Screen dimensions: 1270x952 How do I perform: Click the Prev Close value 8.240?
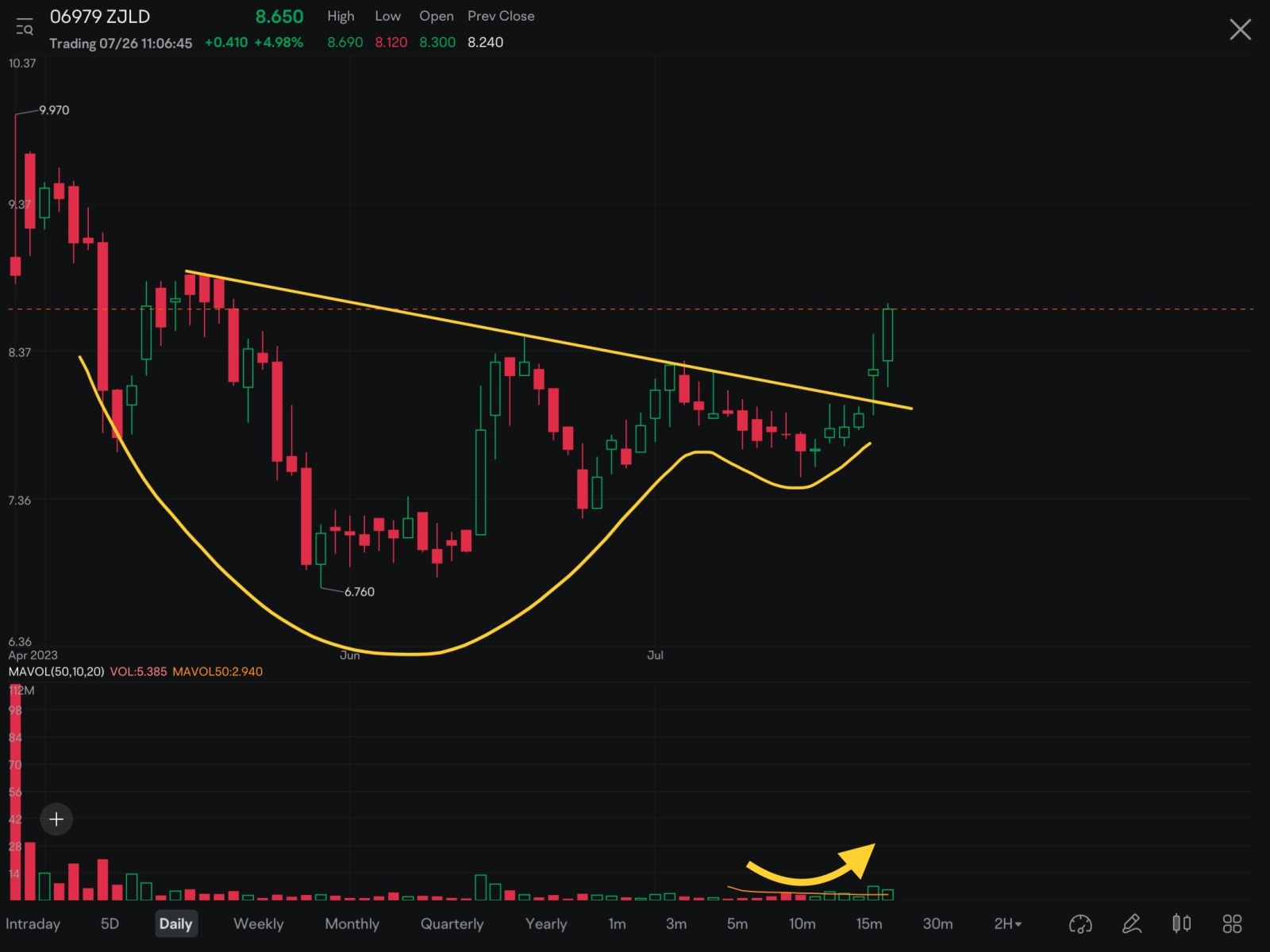coord(485,42)
